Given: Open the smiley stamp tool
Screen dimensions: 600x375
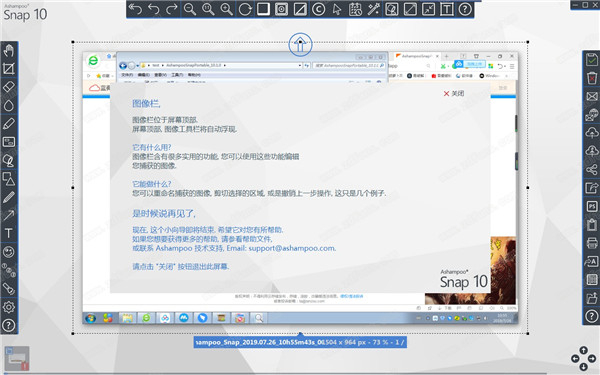Looking at the screenshot, I should 8,252.
